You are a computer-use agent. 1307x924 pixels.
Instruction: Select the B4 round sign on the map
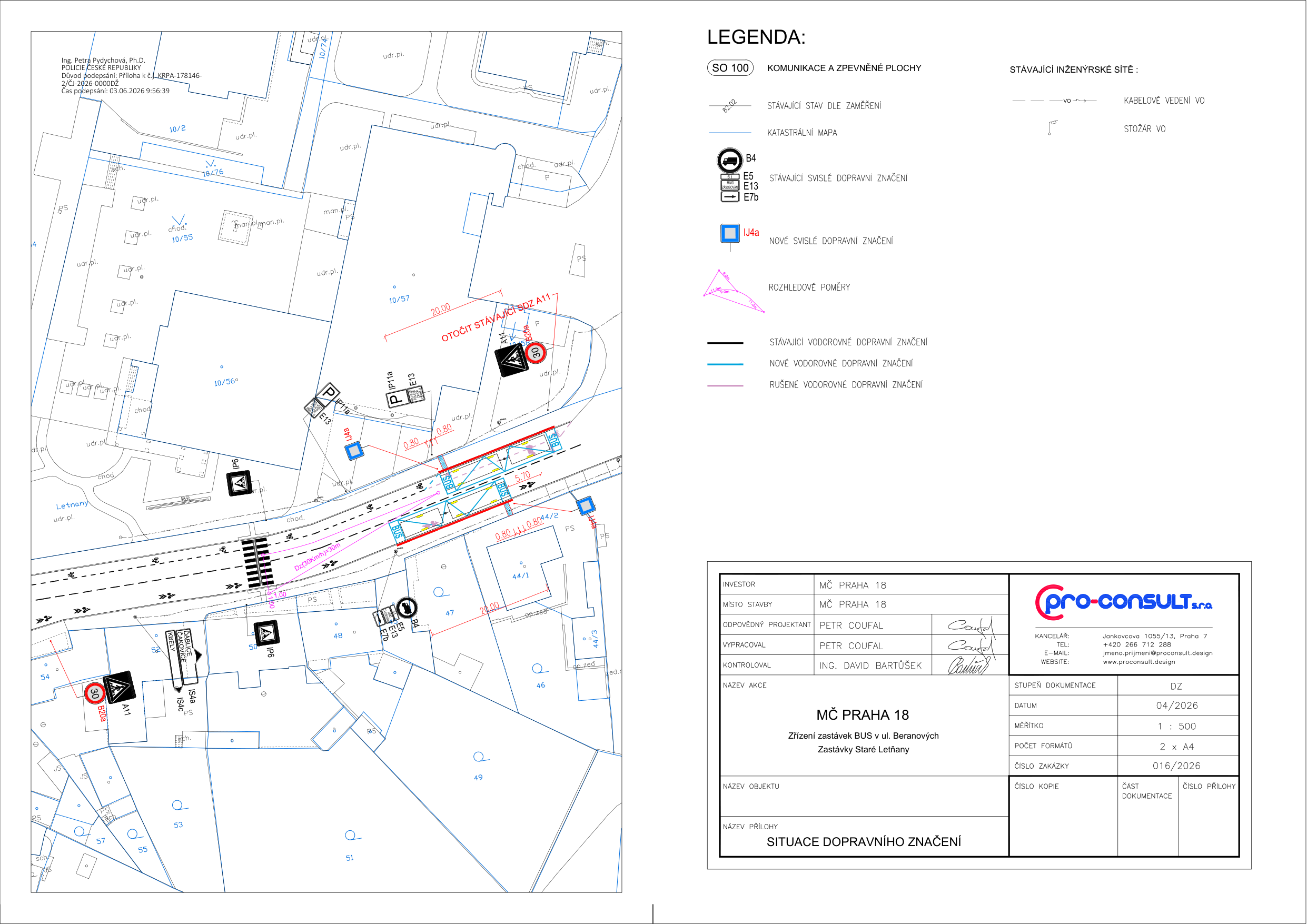click(406, 609)
